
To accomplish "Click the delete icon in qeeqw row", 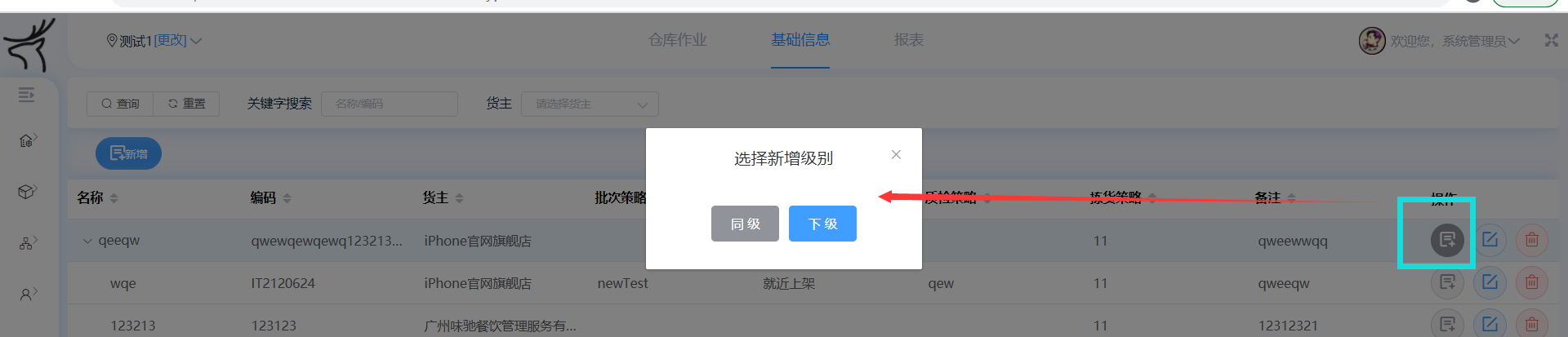I will tap(1532, 240).
